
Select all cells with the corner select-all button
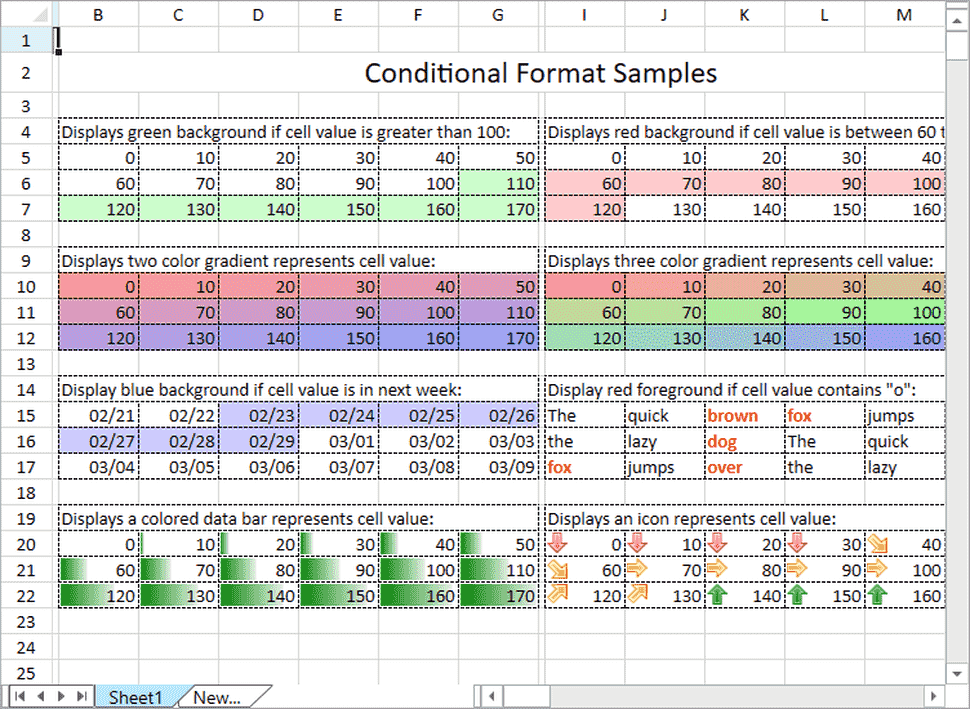coord(27,14)
